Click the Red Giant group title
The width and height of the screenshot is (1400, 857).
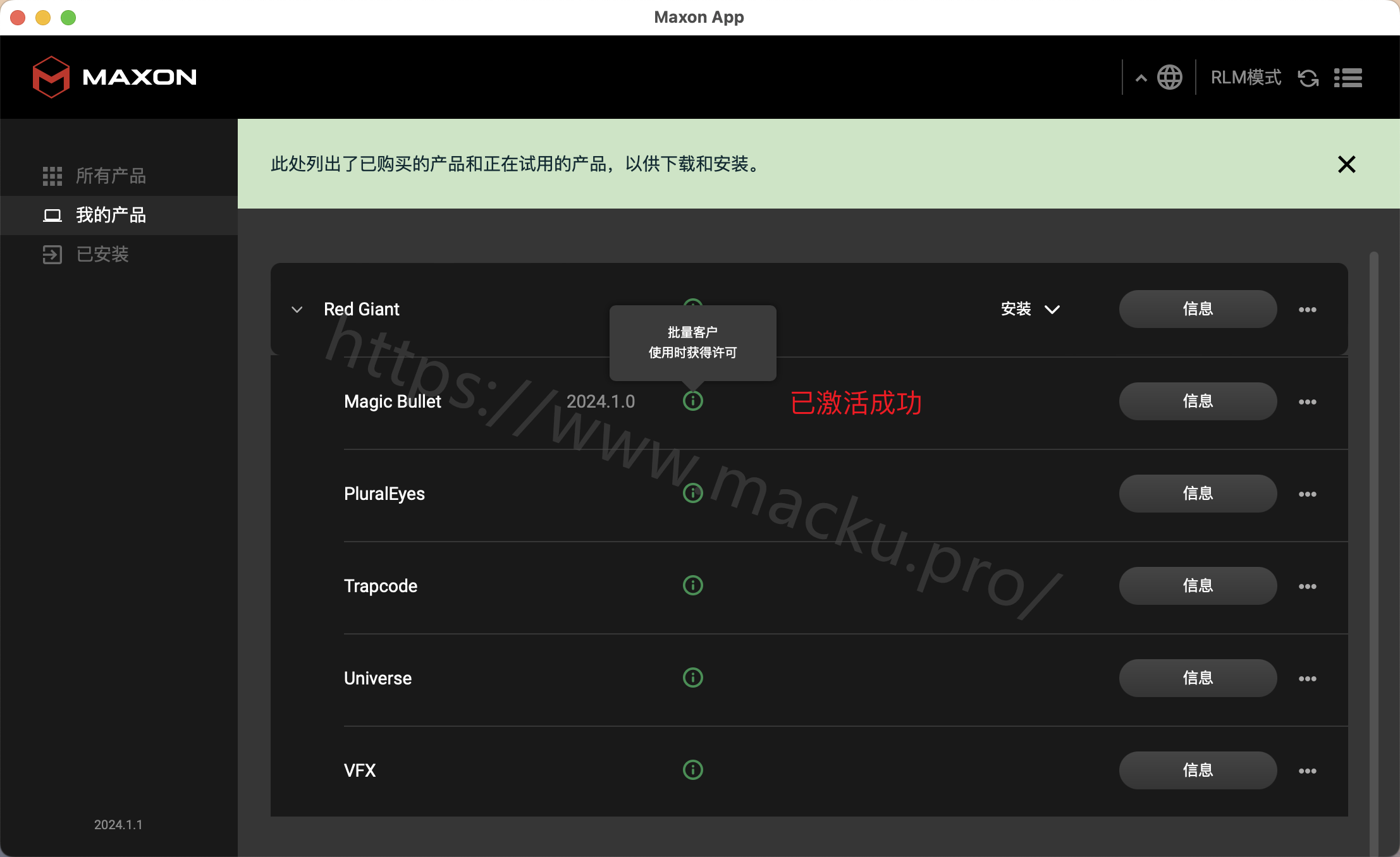[361, 309]
